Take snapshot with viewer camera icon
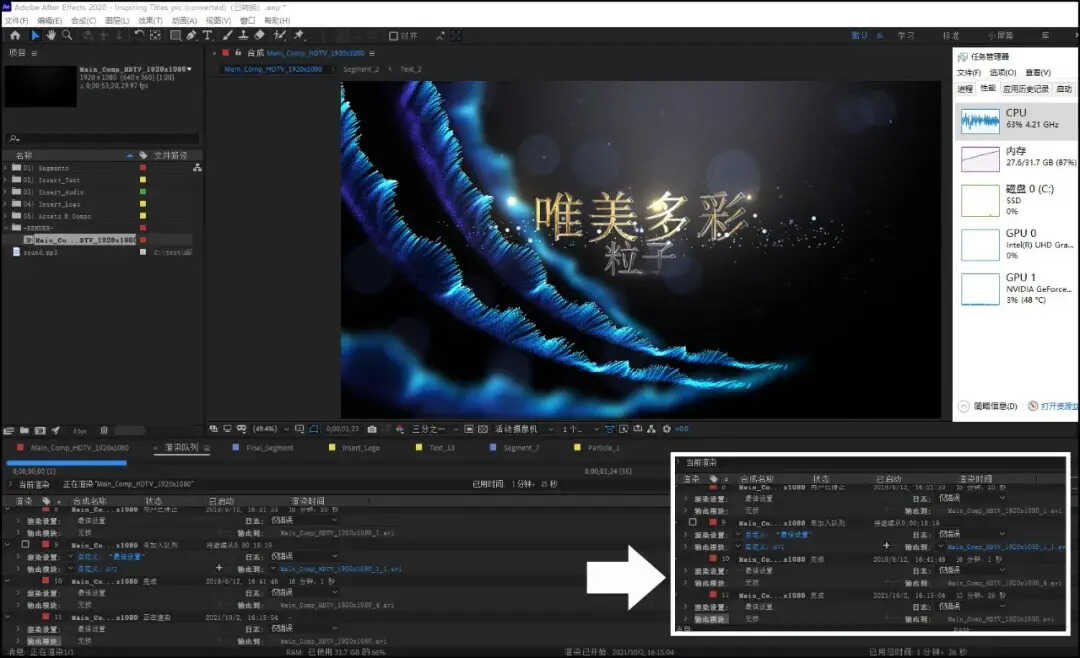This screenshot has height=658, width=1080. (372, 429)
